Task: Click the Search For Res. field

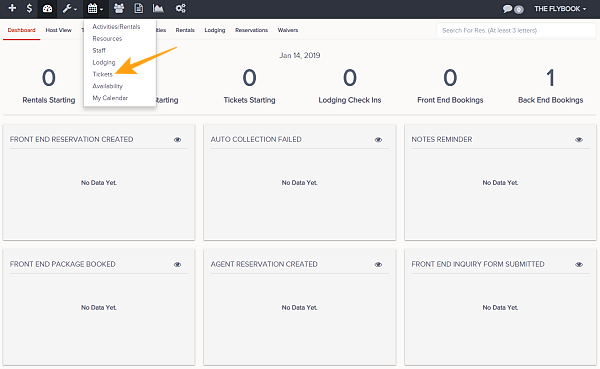Action: [516, 31]
